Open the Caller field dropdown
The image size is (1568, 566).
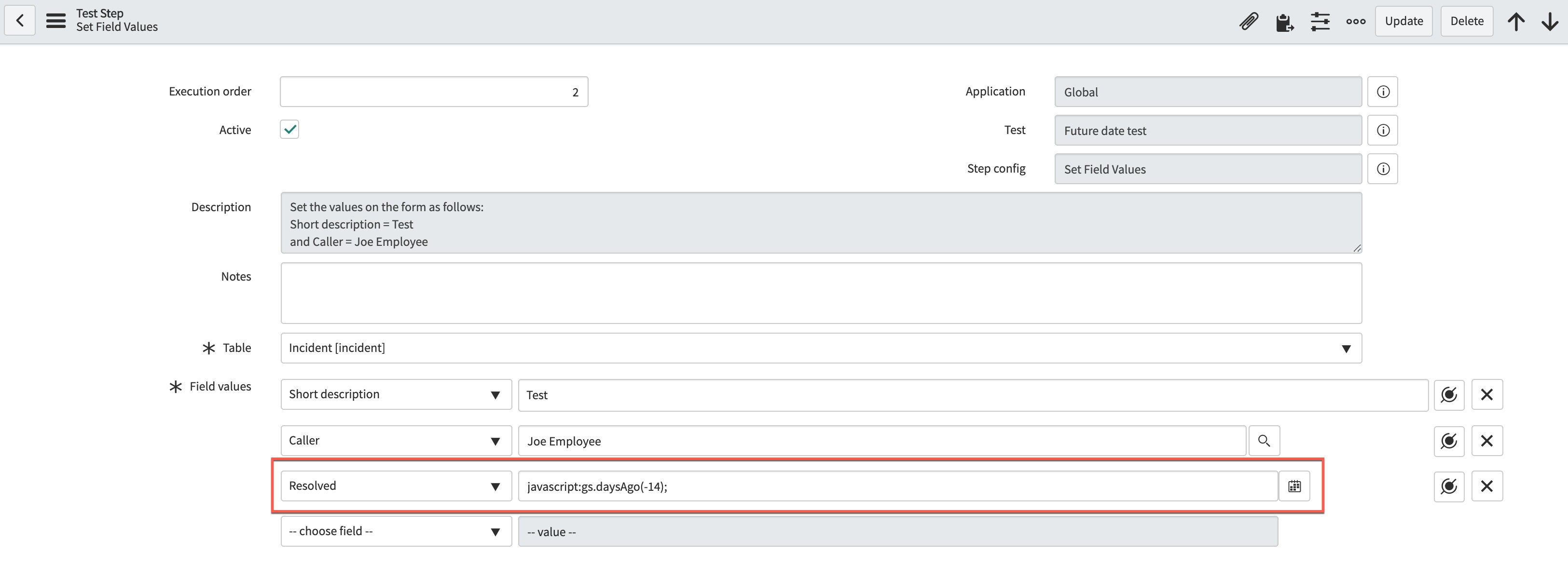pyautogui.click(x=396, y=441)
